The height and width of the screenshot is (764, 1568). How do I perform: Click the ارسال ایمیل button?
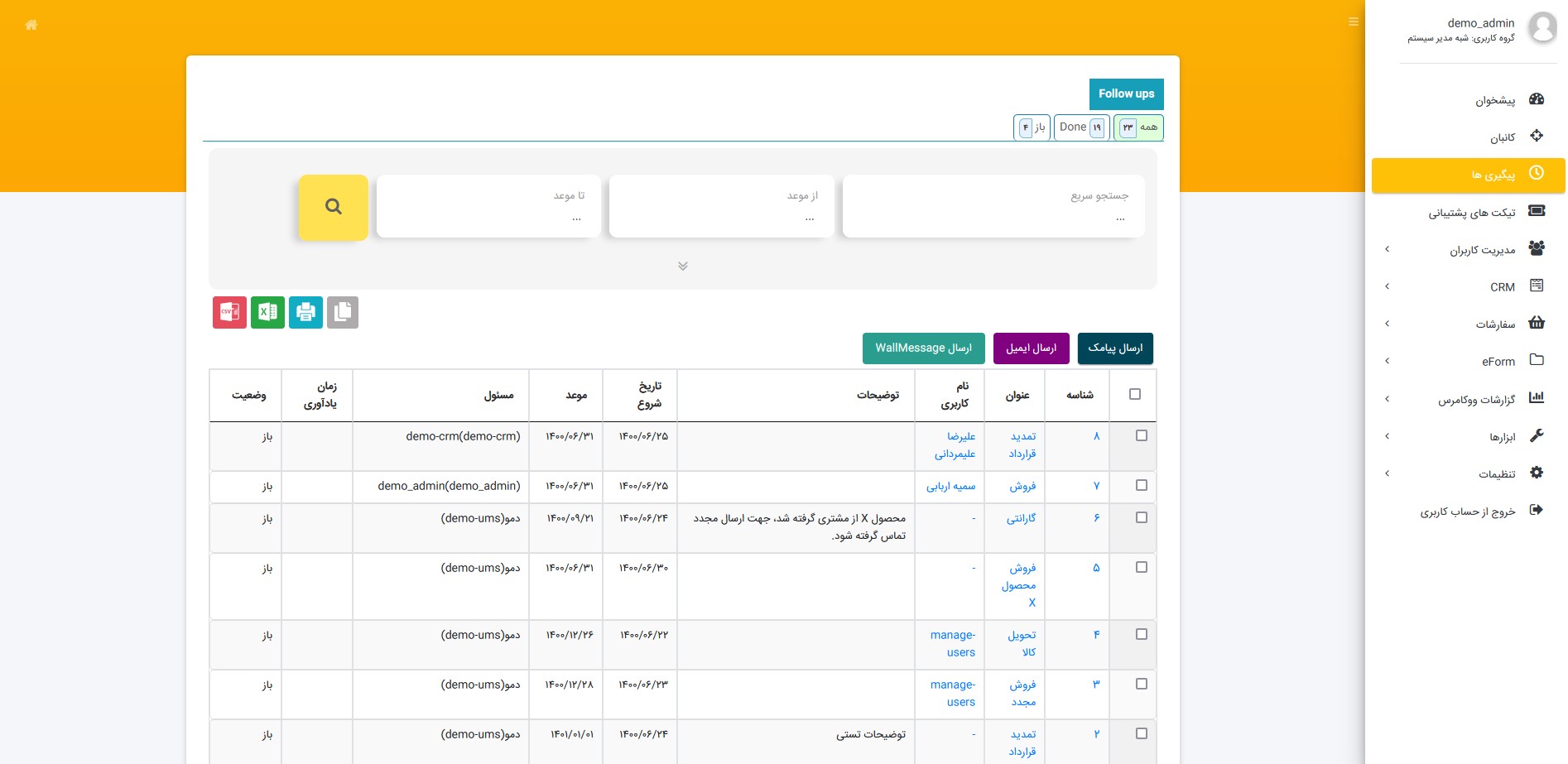click(1031, 348)
